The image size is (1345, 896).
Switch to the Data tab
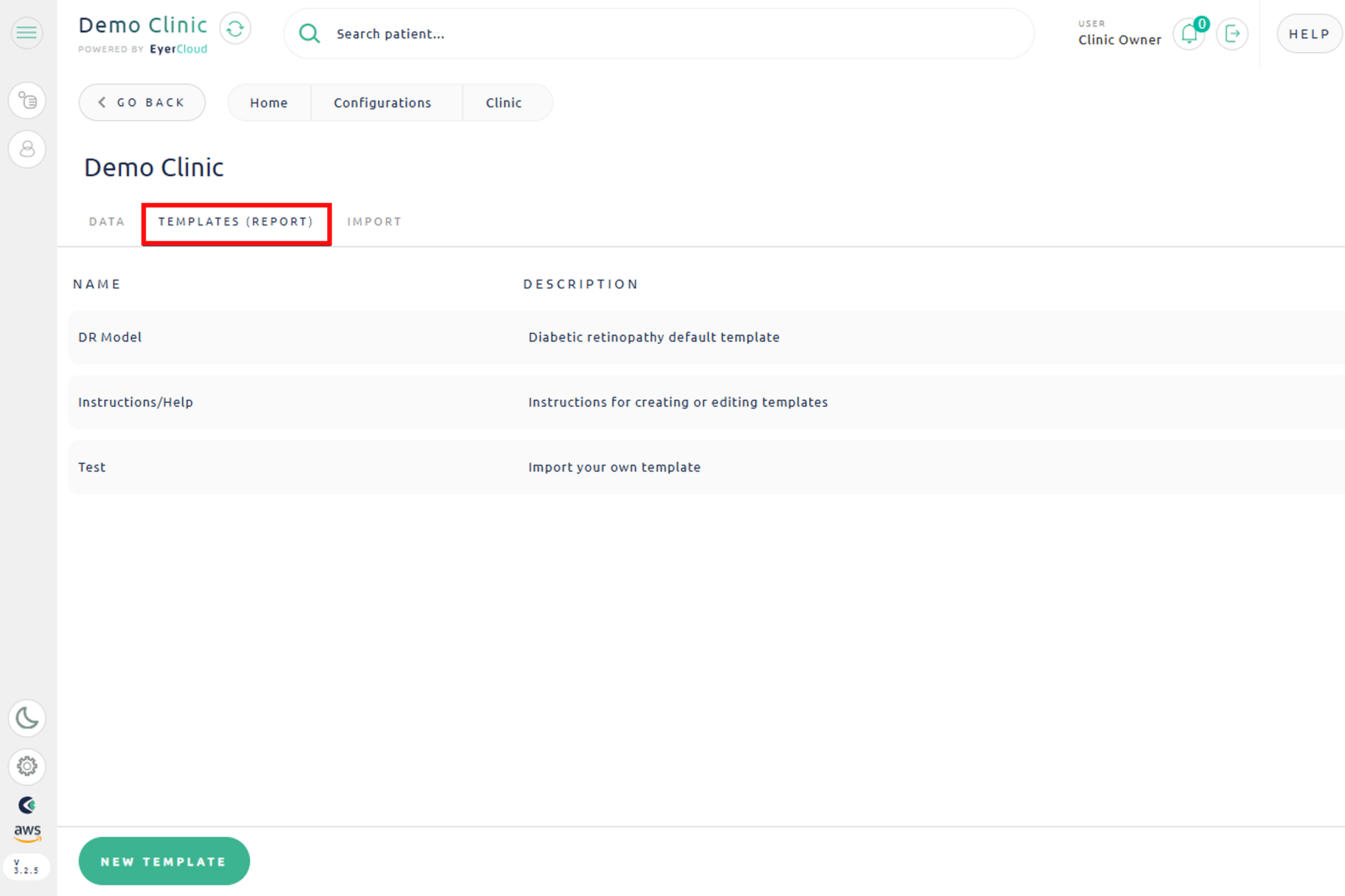pos(107,222)
